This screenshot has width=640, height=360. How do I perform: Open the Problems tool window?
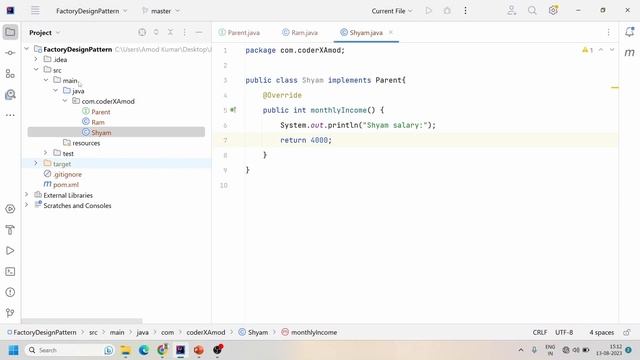[10, 292]
